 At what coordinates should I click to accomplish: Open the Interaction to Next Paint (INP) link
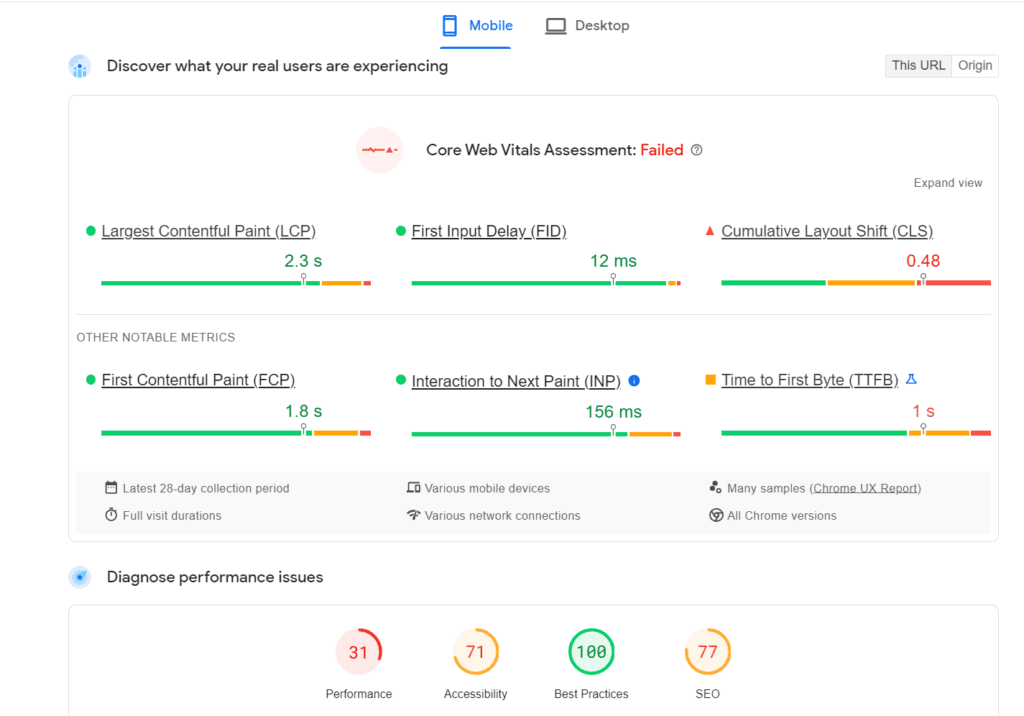click(516, 381)
